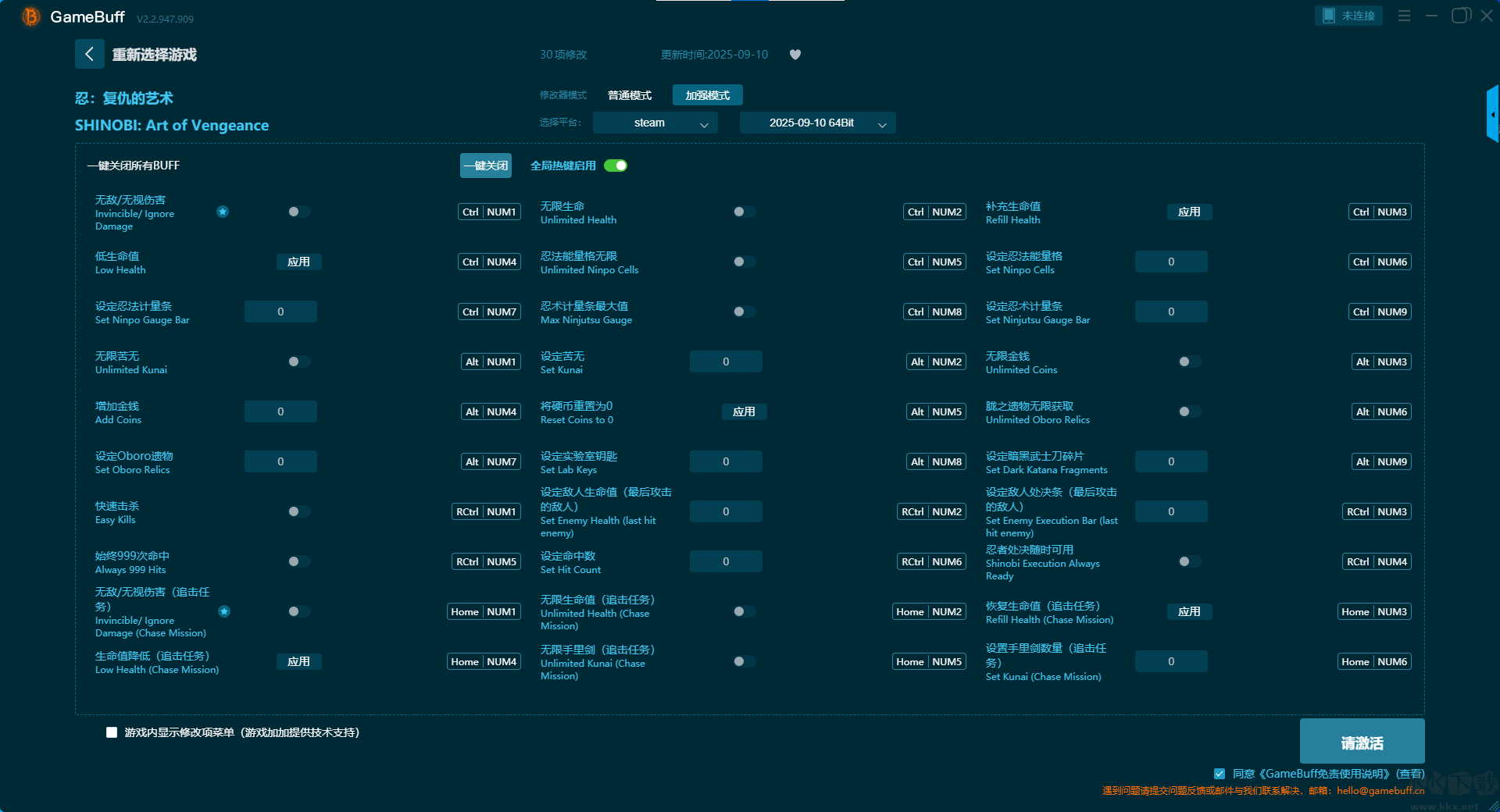Click the Ctrl NUM9 hotkey box

click(x=1380, y=312)
